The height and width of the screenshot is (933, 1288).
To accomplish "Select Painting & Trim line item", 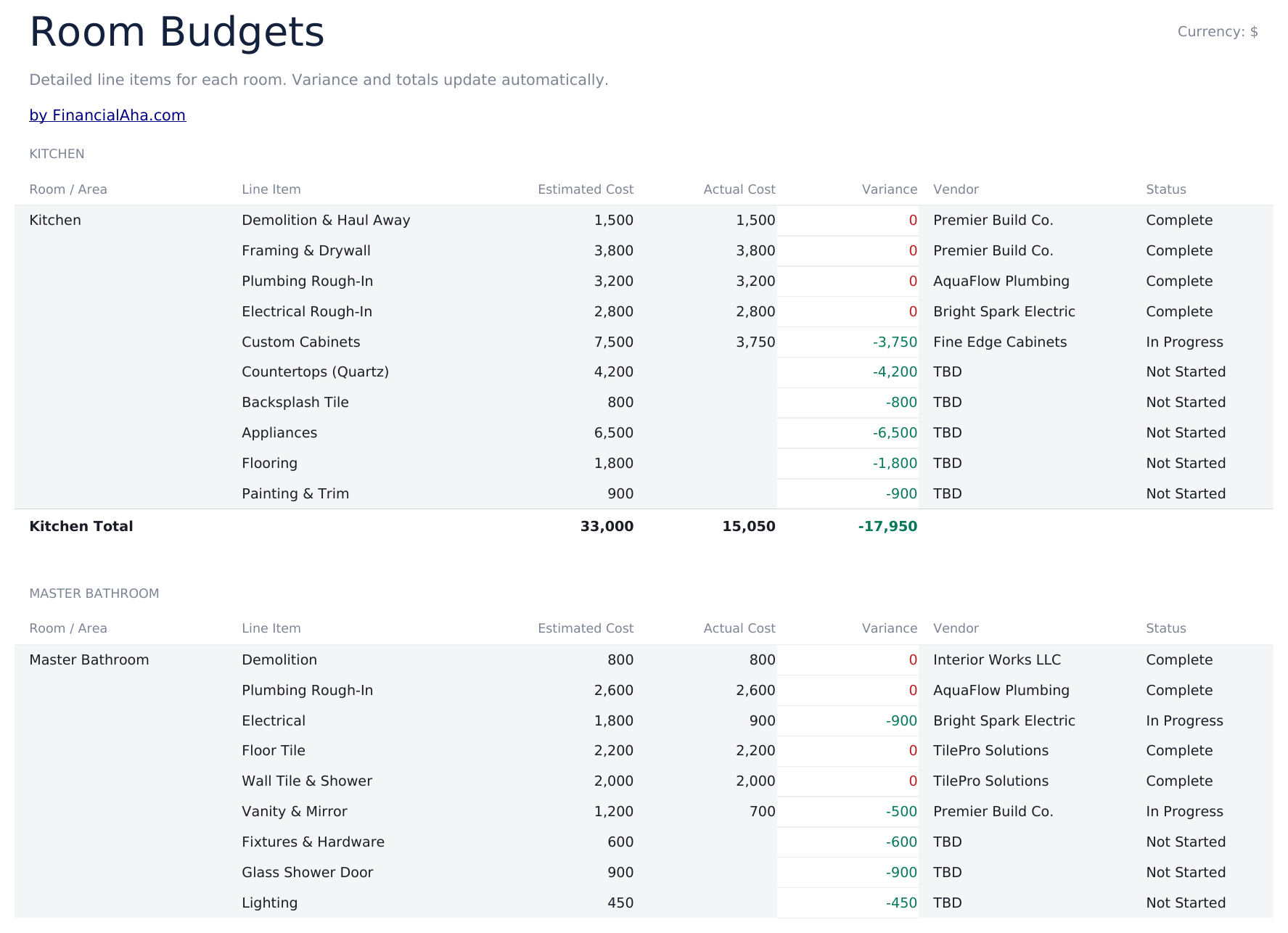I will [x=295, y=494].
